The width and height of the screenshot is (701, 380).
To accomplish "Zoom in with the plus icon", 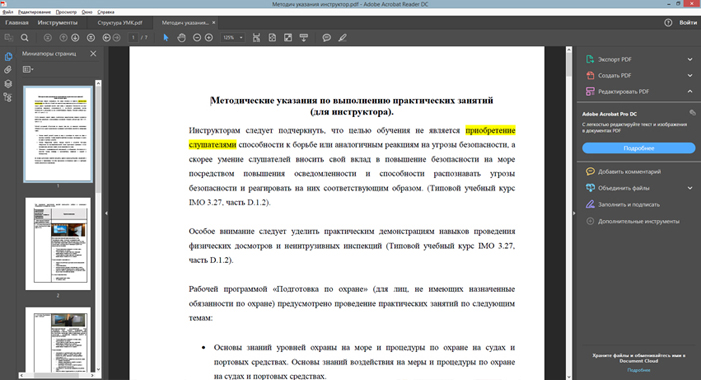I will point(209,38).
